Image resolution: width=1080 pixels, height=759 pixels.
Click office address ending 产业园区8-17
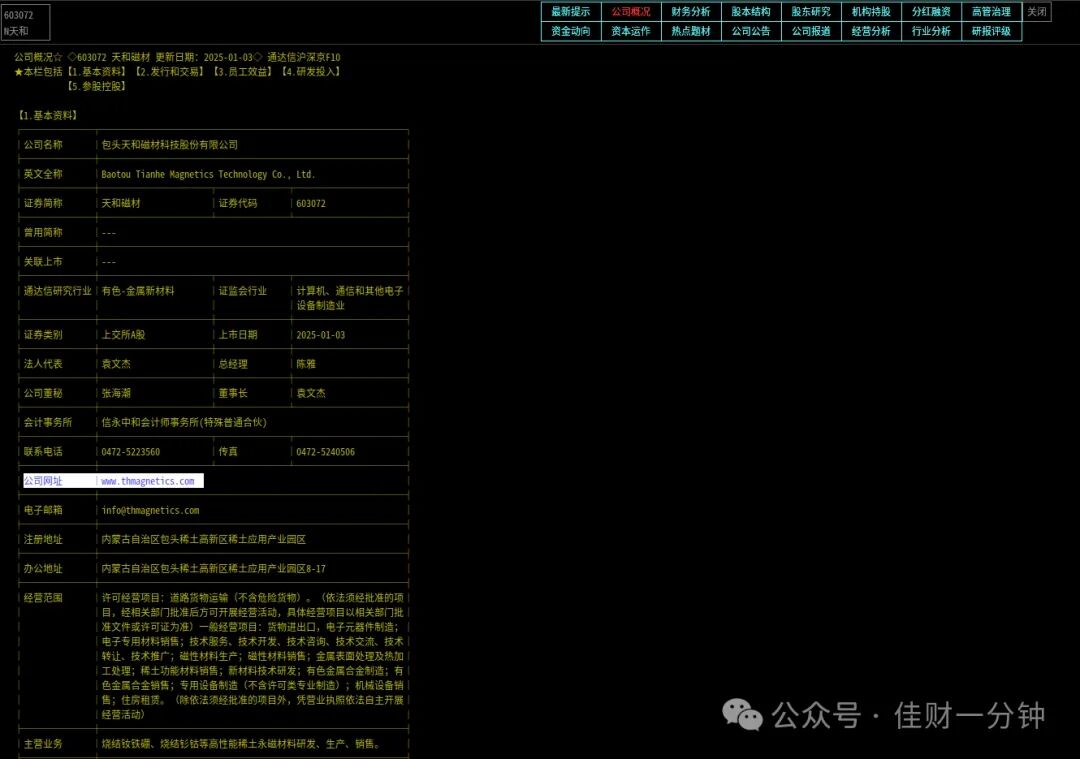(x=214, y=569)
